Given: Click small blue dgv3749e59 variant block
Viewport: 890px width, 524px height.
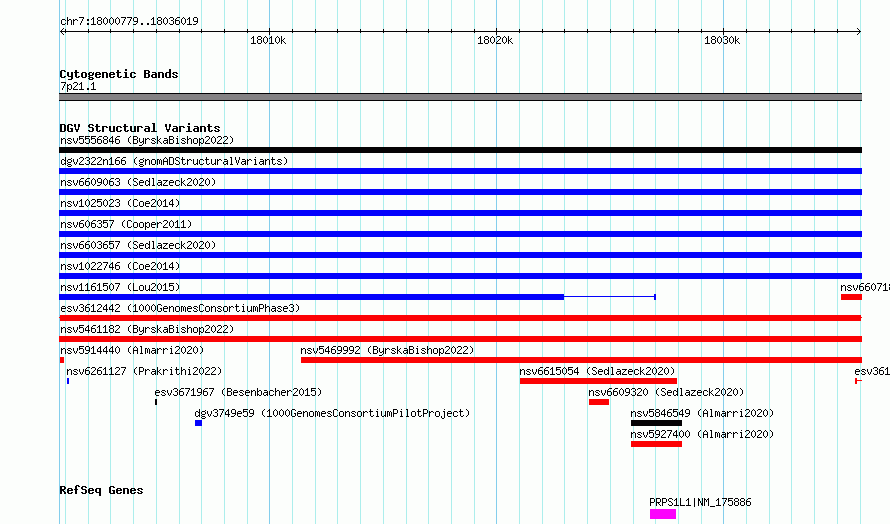Looking at the screenshot, I should click(198, 423).
